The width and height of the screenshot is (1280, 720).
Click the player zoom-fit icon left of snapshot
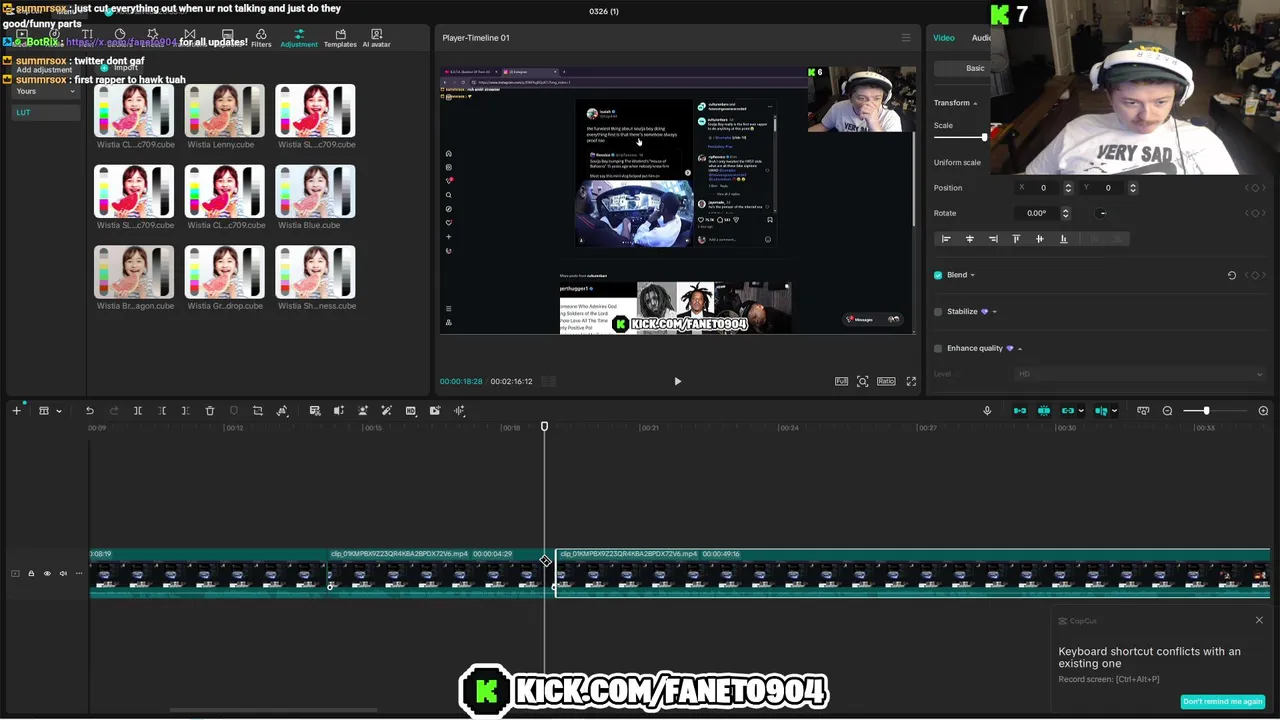[841, 381]
